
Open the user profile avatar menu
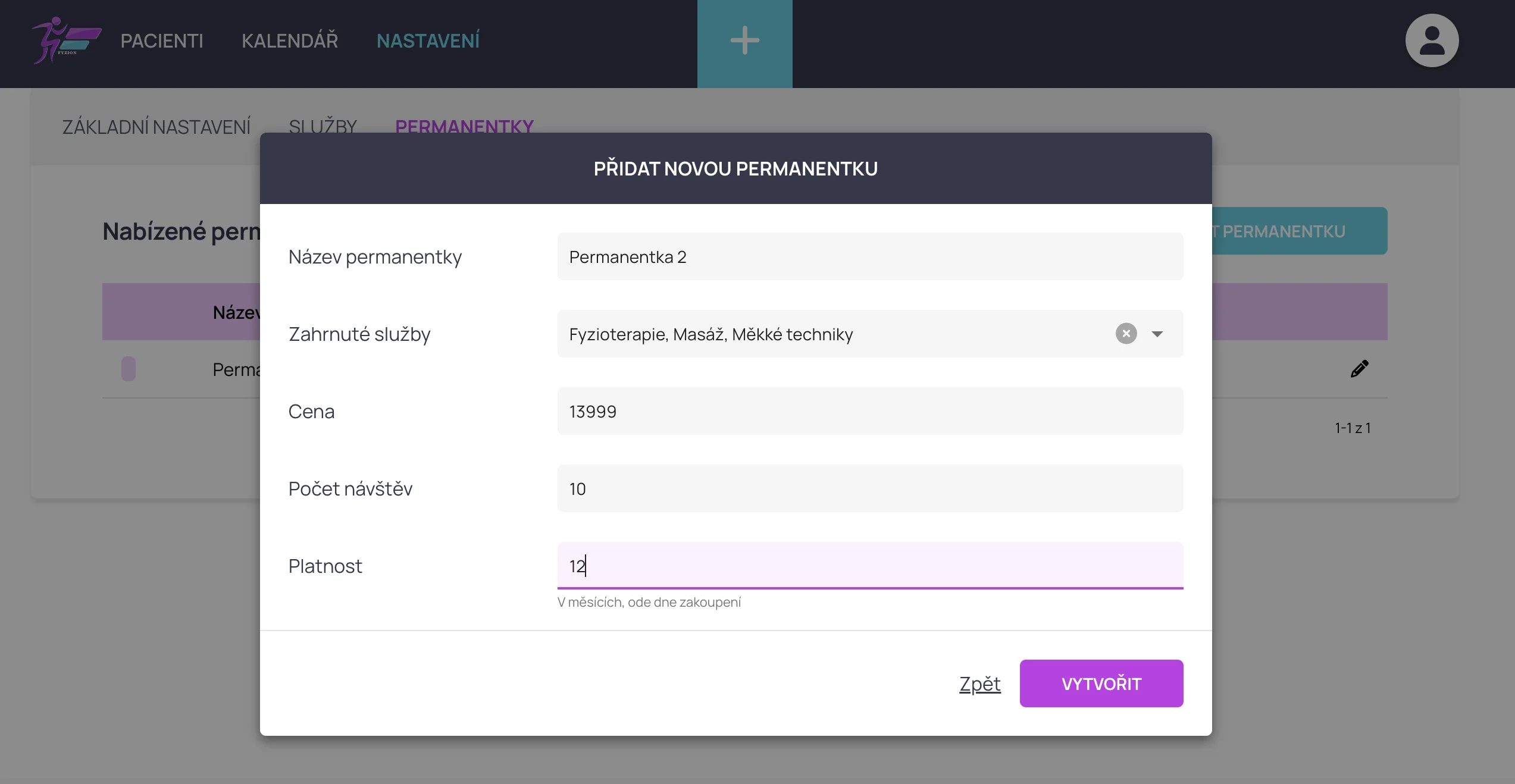[1431, 40]
